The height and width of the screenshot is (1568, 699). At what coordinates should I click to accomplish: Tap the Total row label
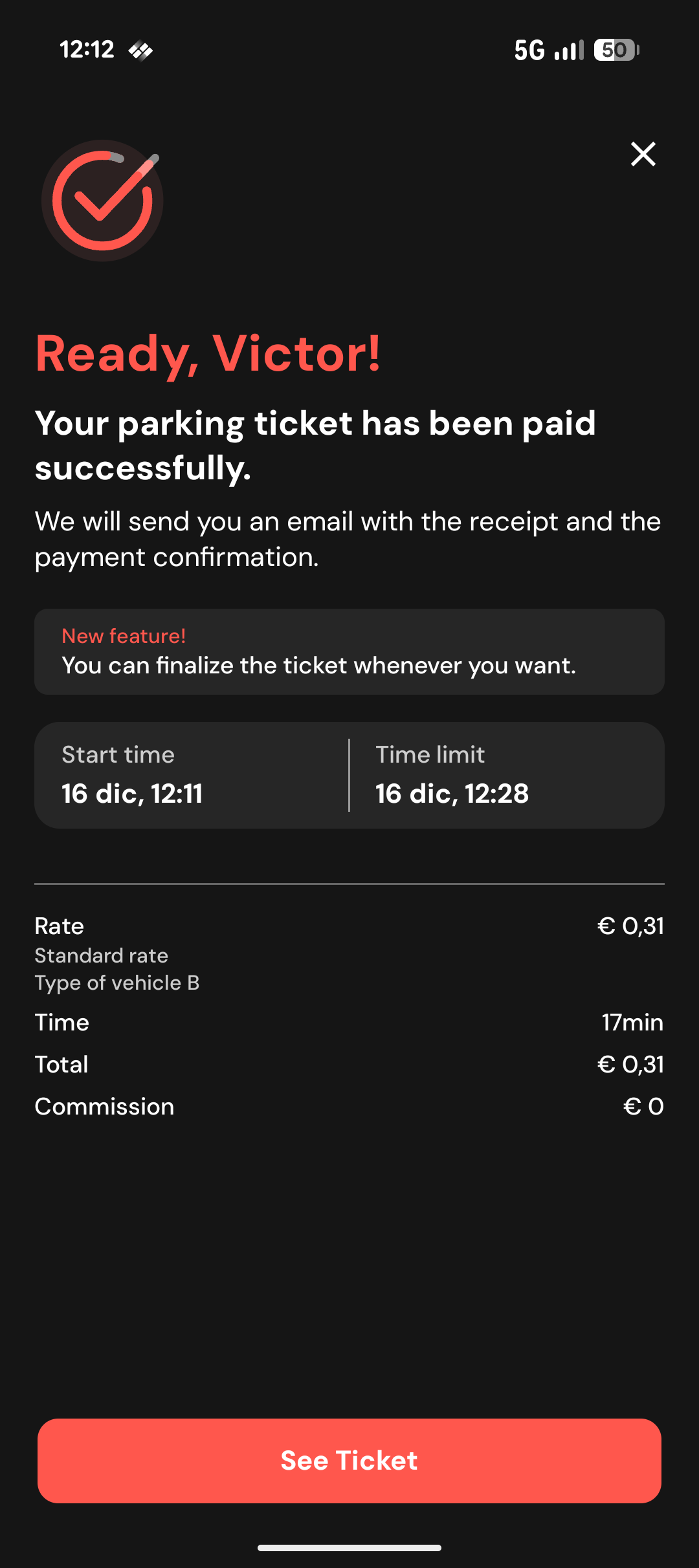[61, 1064]
